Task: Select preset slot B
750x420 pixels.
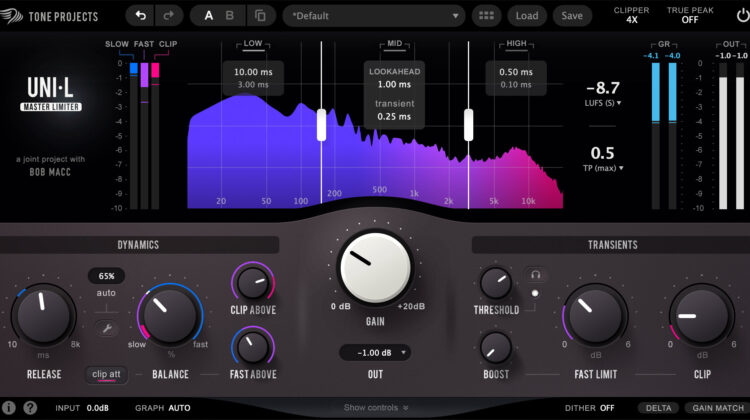Action: 230,16
